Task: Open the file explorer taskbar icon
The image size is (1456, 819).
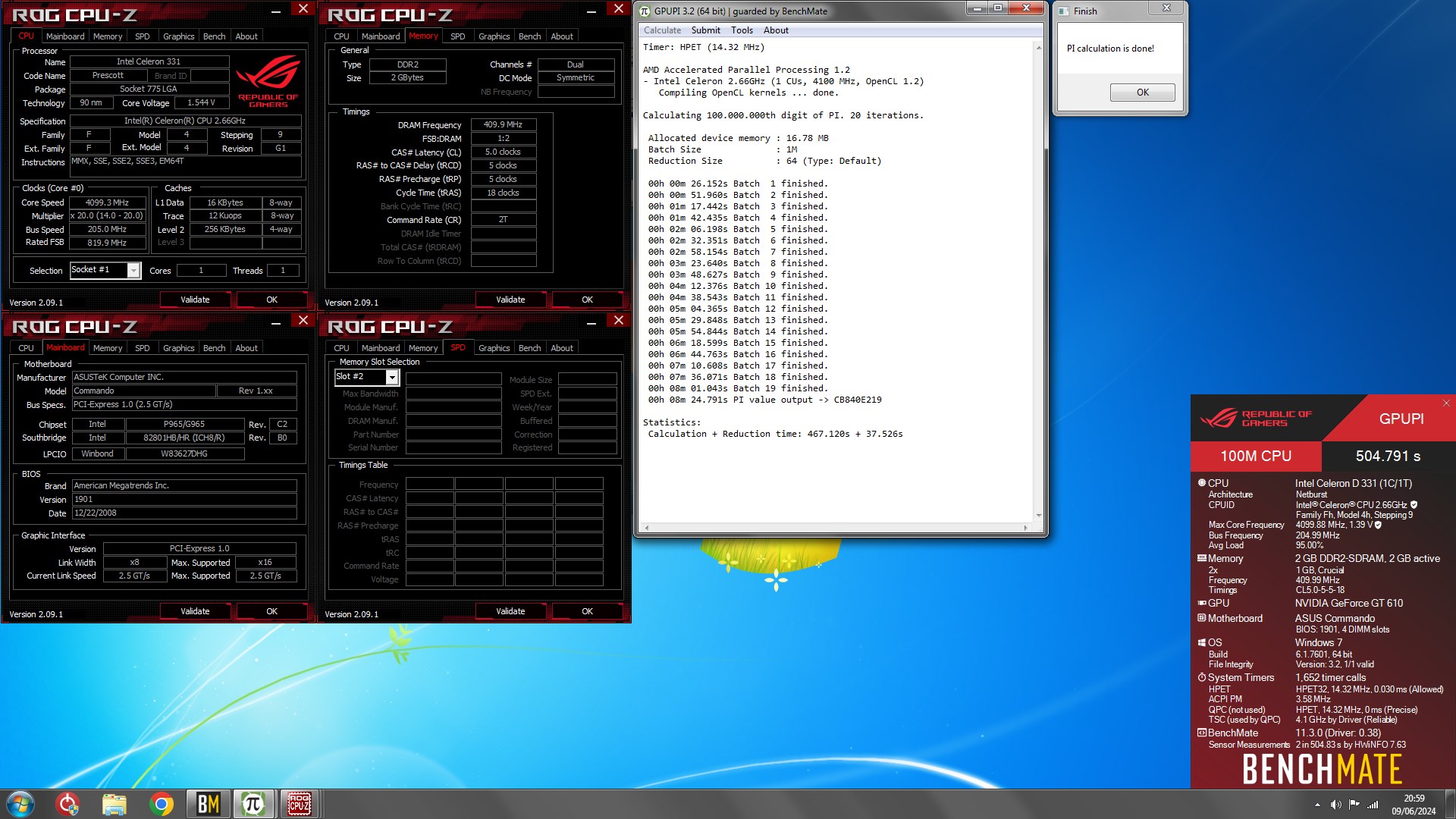Action: tap(114, 804)
